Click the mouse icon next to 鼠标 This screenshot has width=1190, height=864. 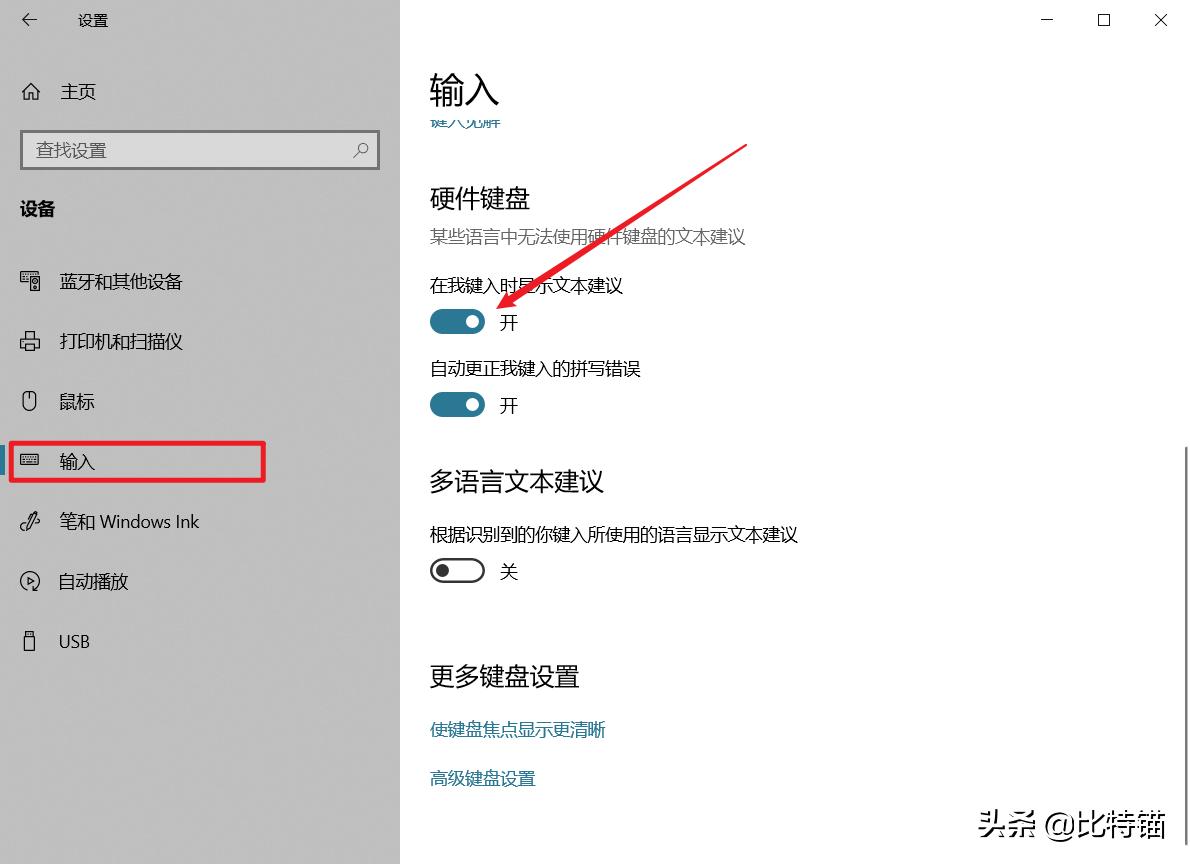click(x=29, y=401)
